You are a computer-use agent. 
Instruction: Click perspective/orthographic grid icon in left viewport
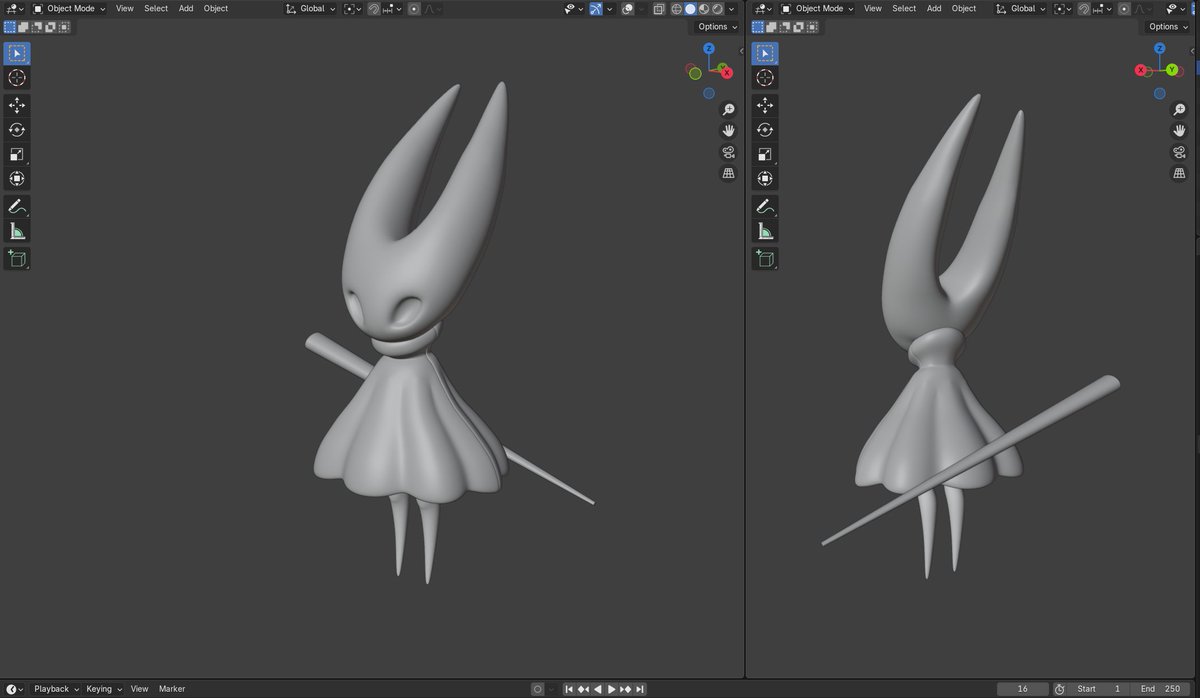729,174
